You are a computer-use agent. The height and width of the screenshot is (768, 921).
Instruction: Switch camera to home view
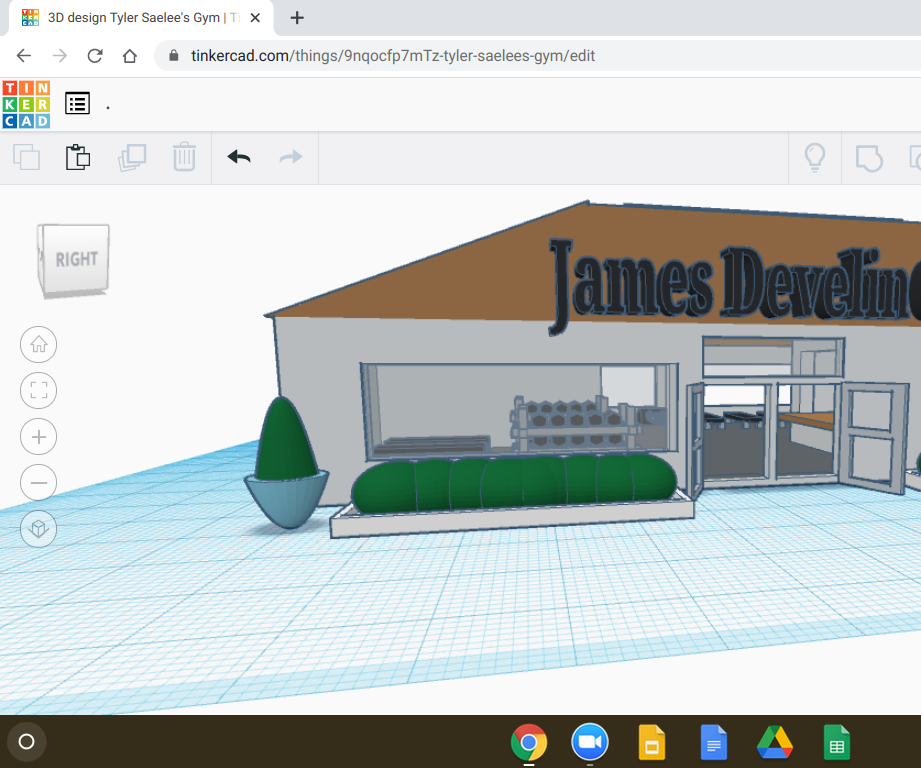(x=38, y=344)
